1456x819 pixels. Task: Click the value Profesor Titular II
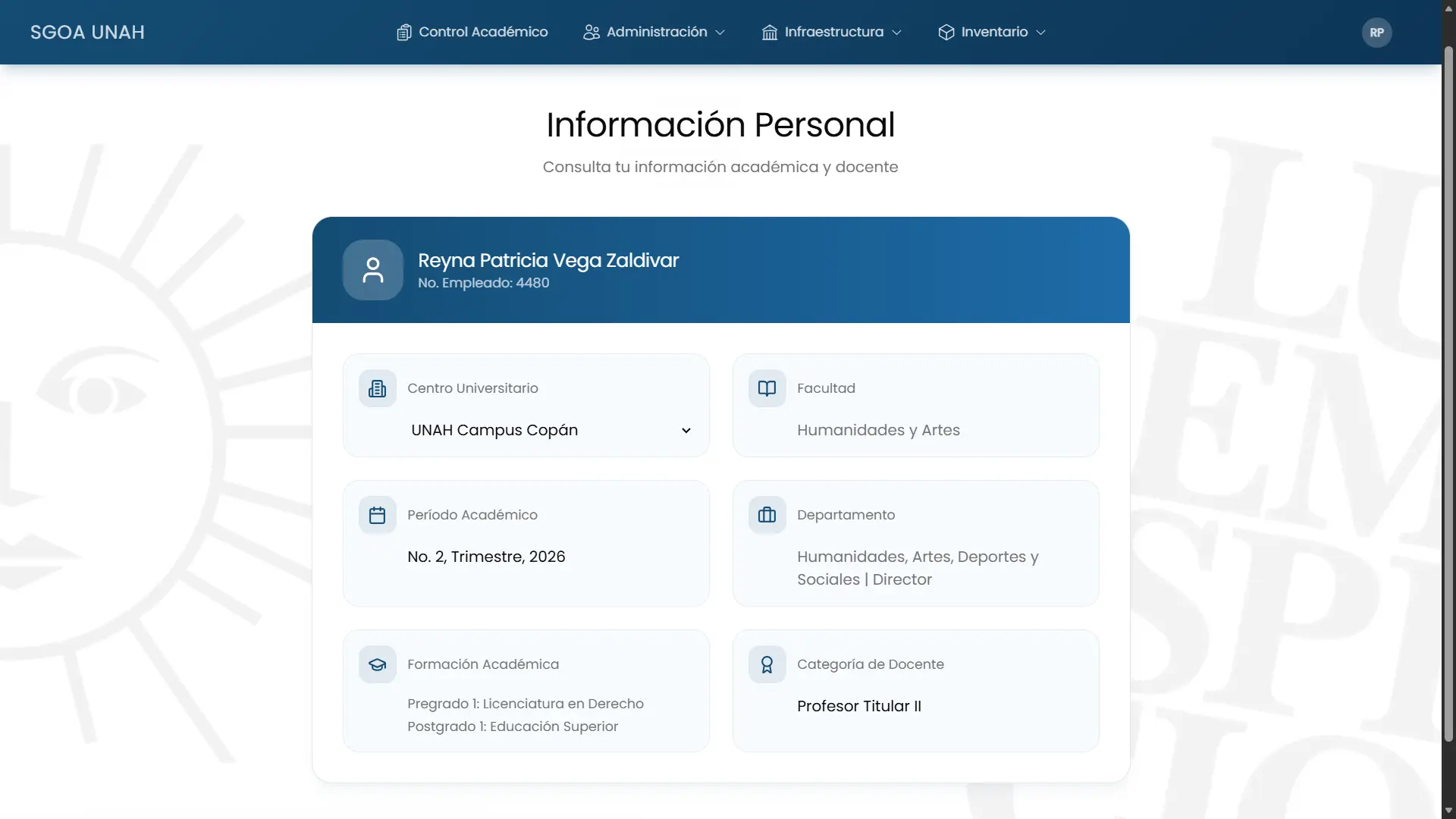(859, 706)
